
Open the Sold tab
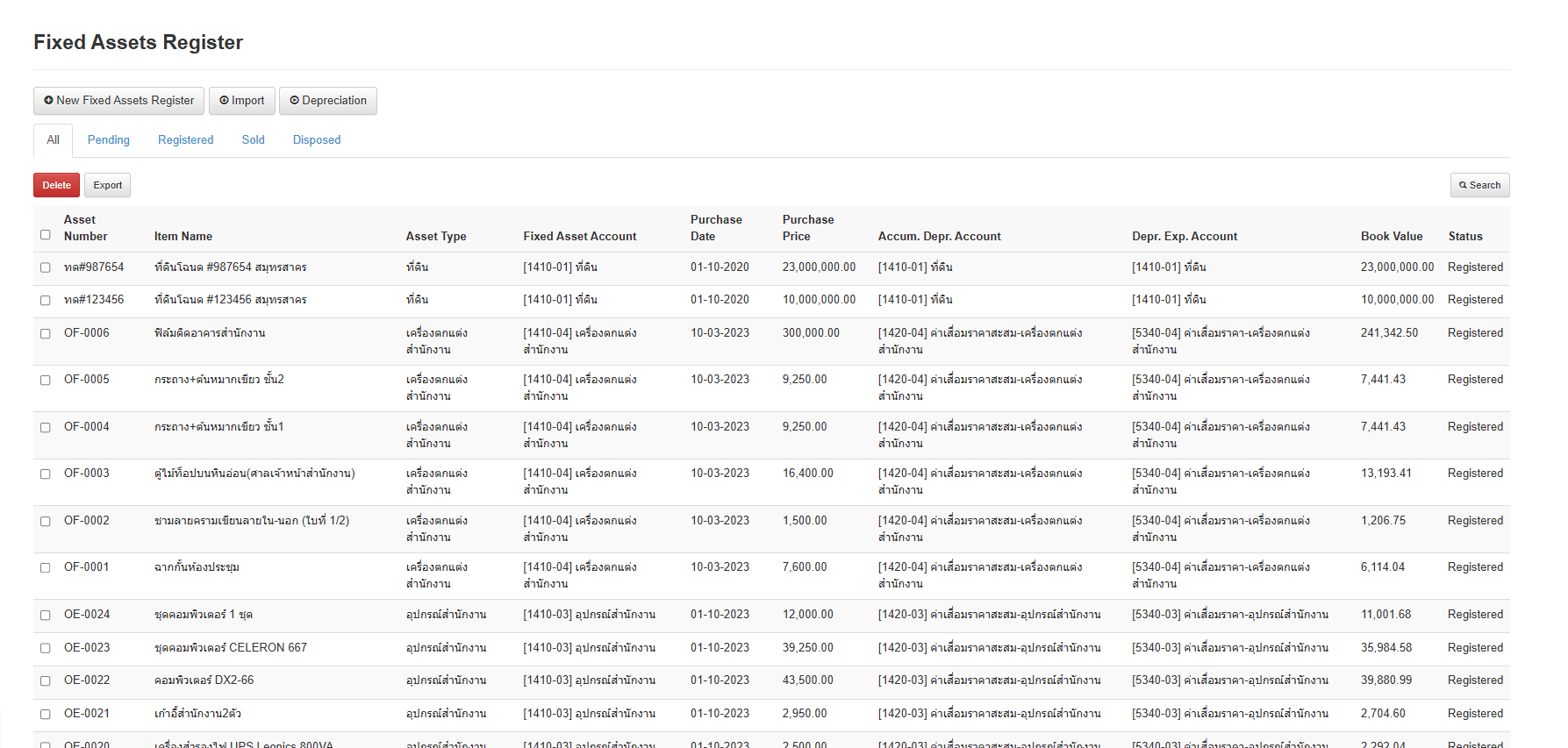(x=253, y=140)
